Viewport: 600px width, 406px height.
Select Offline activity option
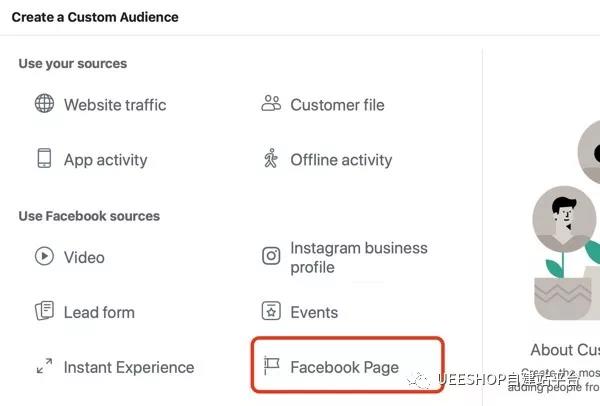tap(341, 160)
